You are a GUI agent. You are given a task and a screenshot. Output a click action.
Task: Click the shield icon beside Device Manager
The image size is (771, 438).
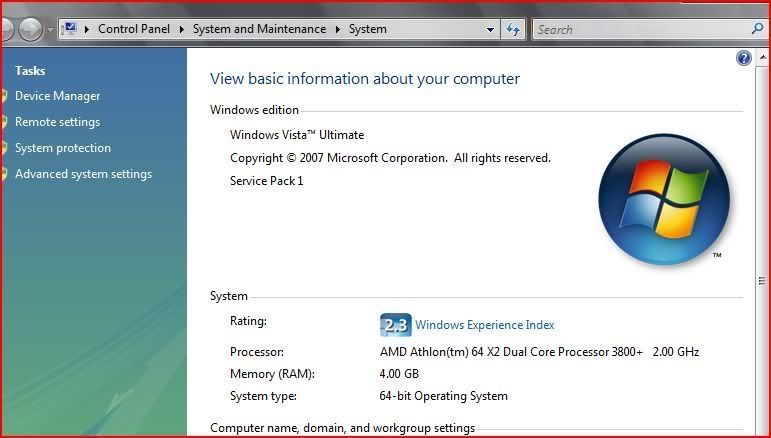click(x=4, y=96)
